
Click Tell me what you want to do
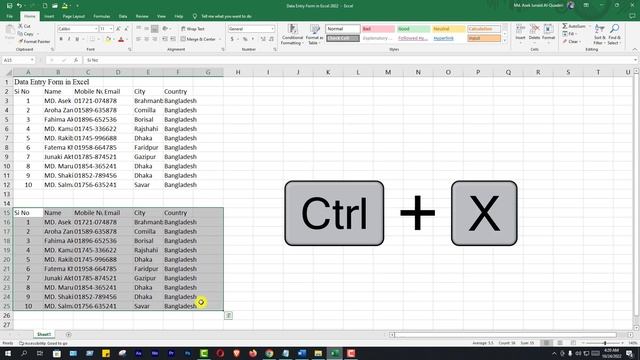click(226, 16)
